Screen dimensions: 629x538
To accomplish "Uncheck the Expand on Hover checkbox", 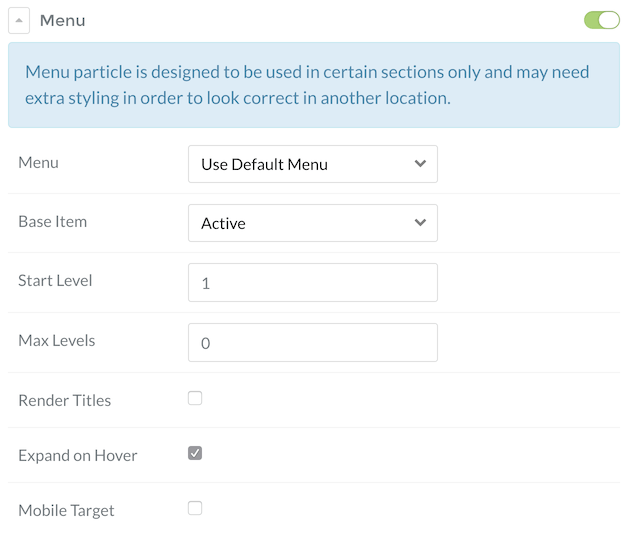I will (195, 453).
